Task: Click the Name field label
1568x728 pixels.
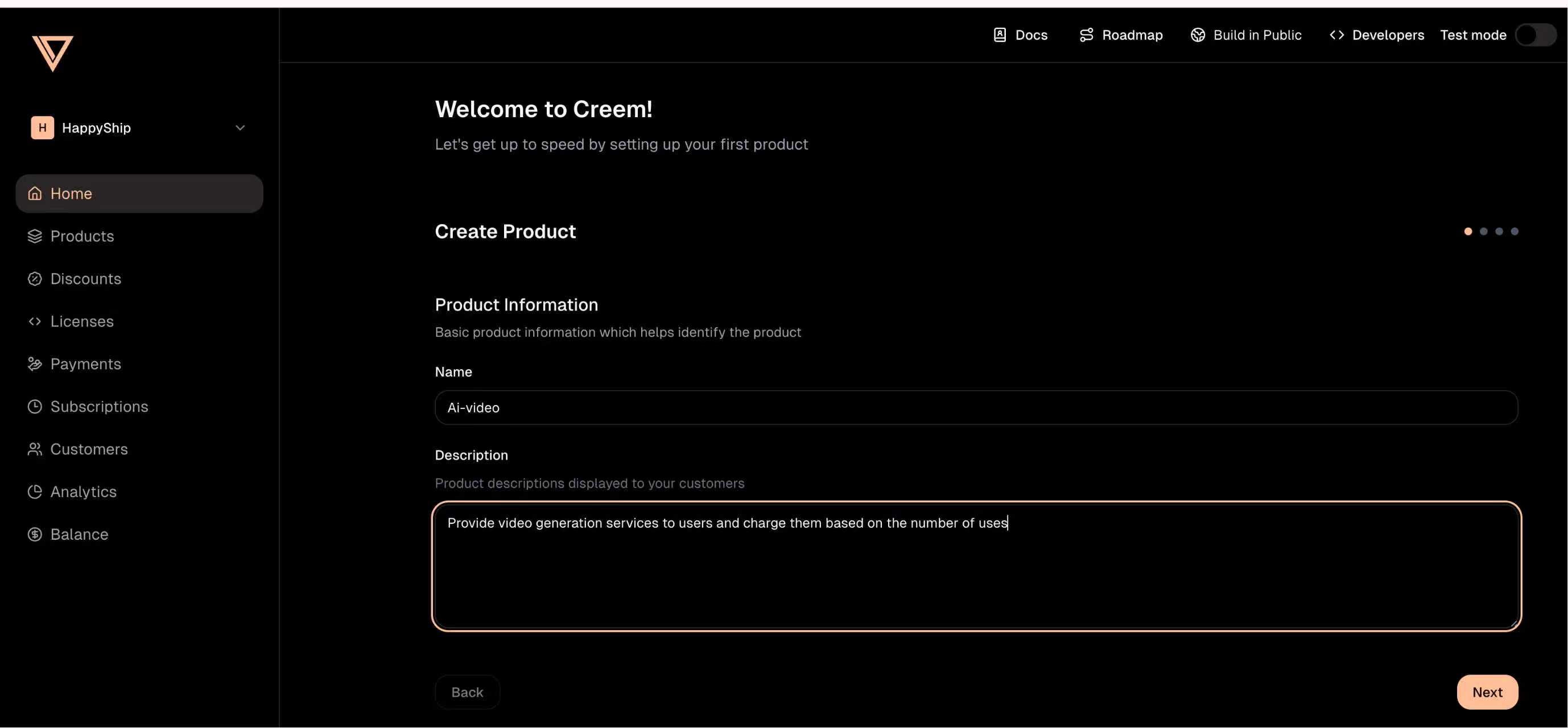Action: [453, 372]
